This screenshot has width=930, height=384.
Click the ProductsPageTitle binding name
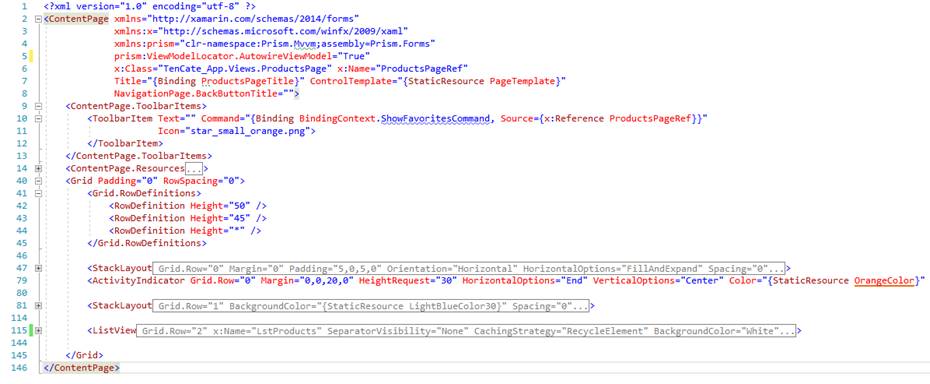coord(247,81)
